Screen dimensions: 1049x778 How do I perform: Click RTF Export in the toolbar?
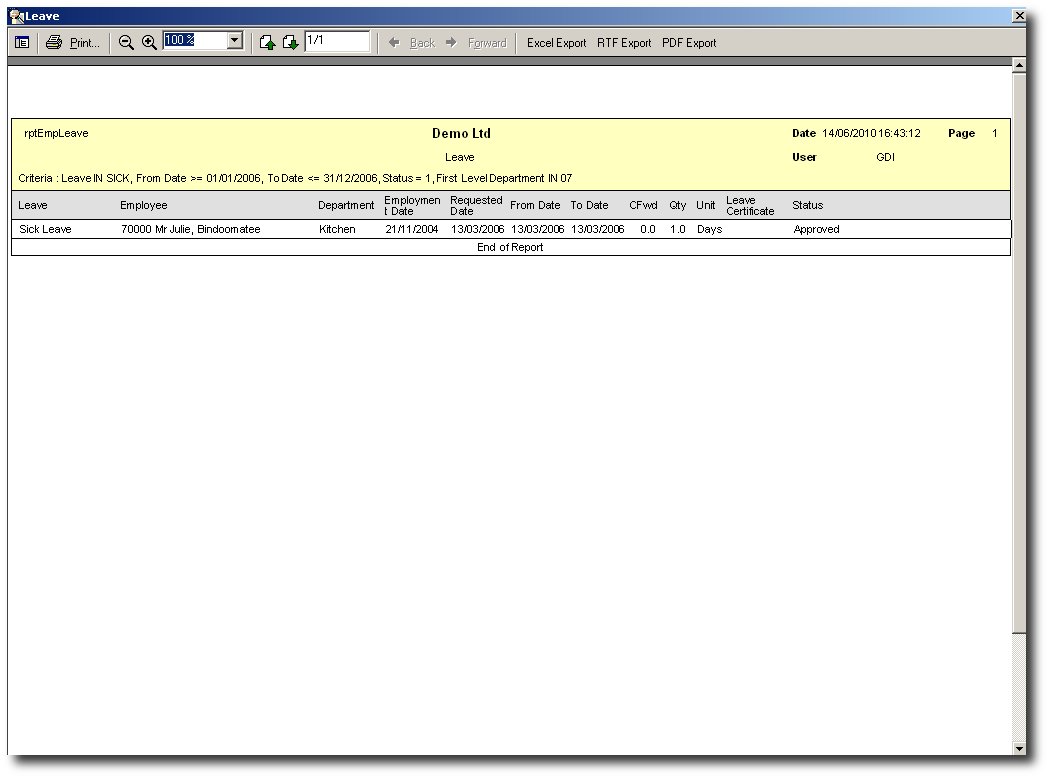click(x=624, y=43)
